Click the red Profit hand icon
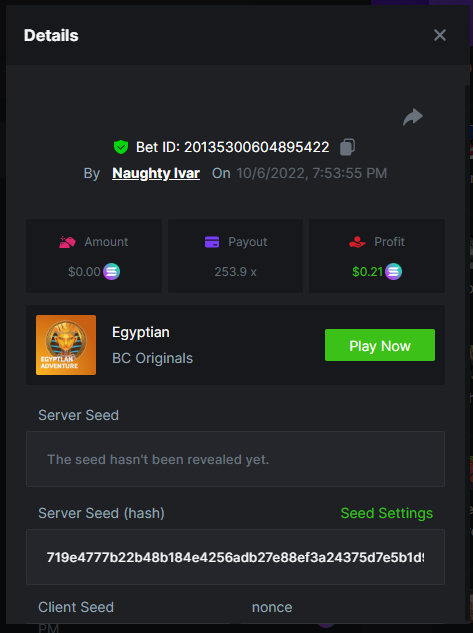This screenshot has width=473, height=633. [x=357, y=242]
